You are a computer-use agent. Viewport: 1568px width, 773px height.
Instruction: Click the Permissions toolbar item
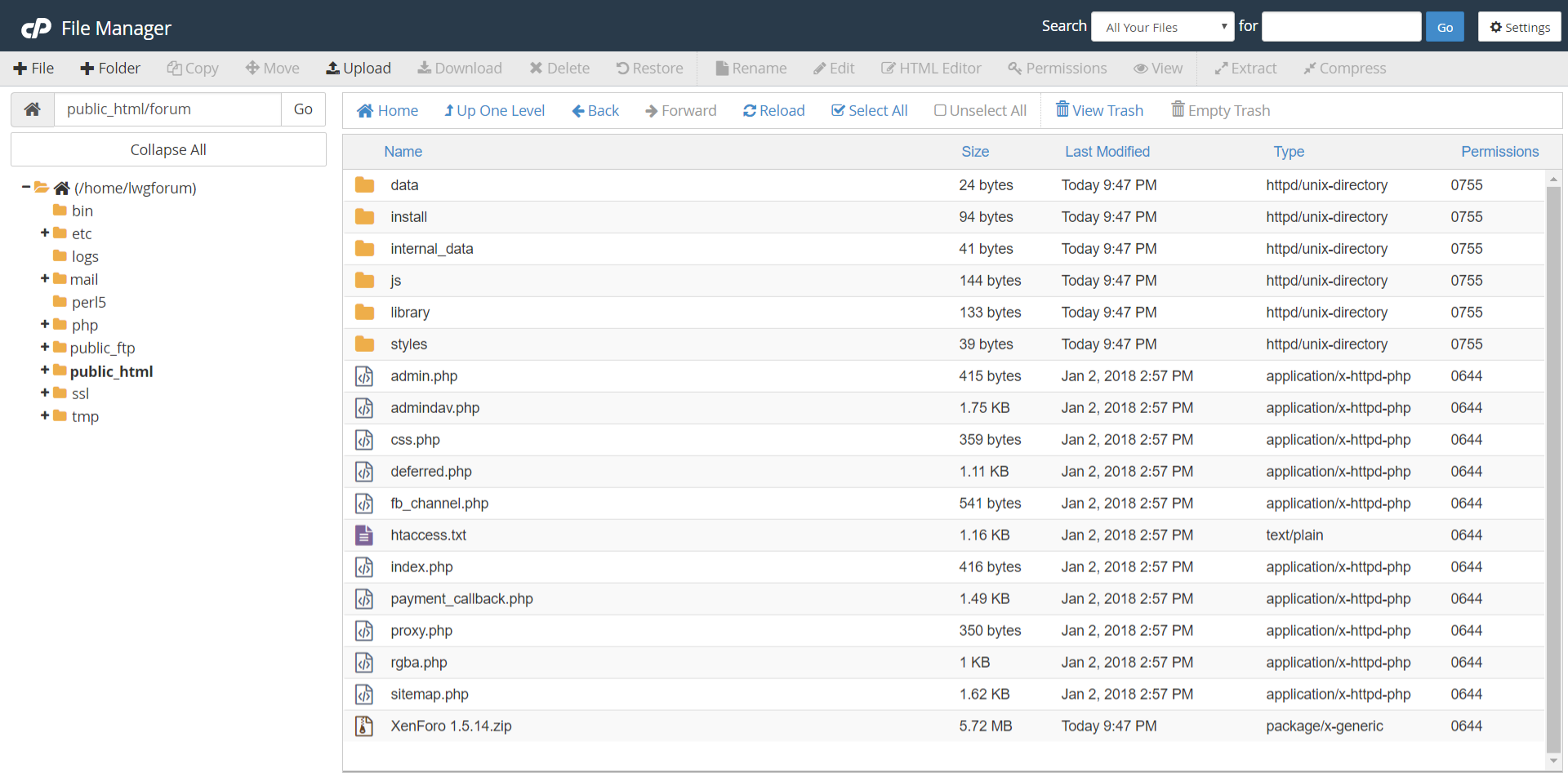[1058, 69]
